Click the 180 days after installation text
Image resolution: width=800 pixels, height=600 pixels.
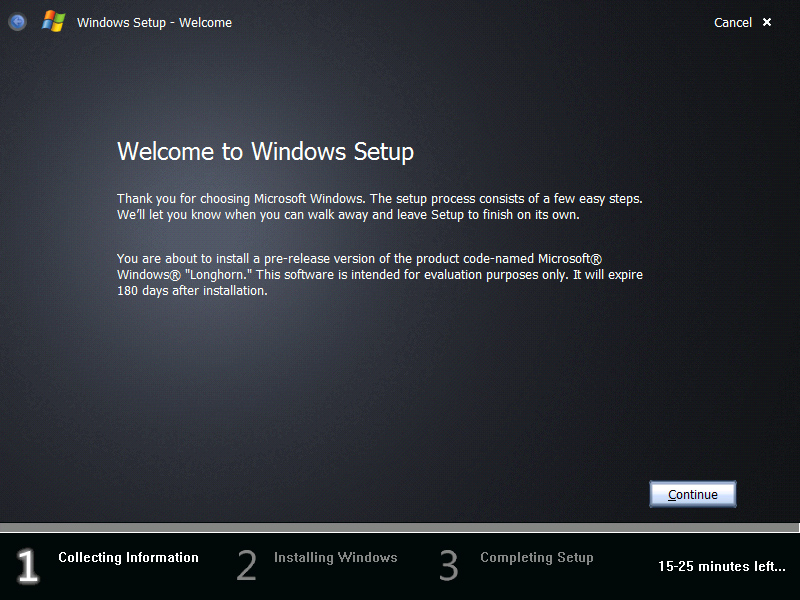(192, 290)
